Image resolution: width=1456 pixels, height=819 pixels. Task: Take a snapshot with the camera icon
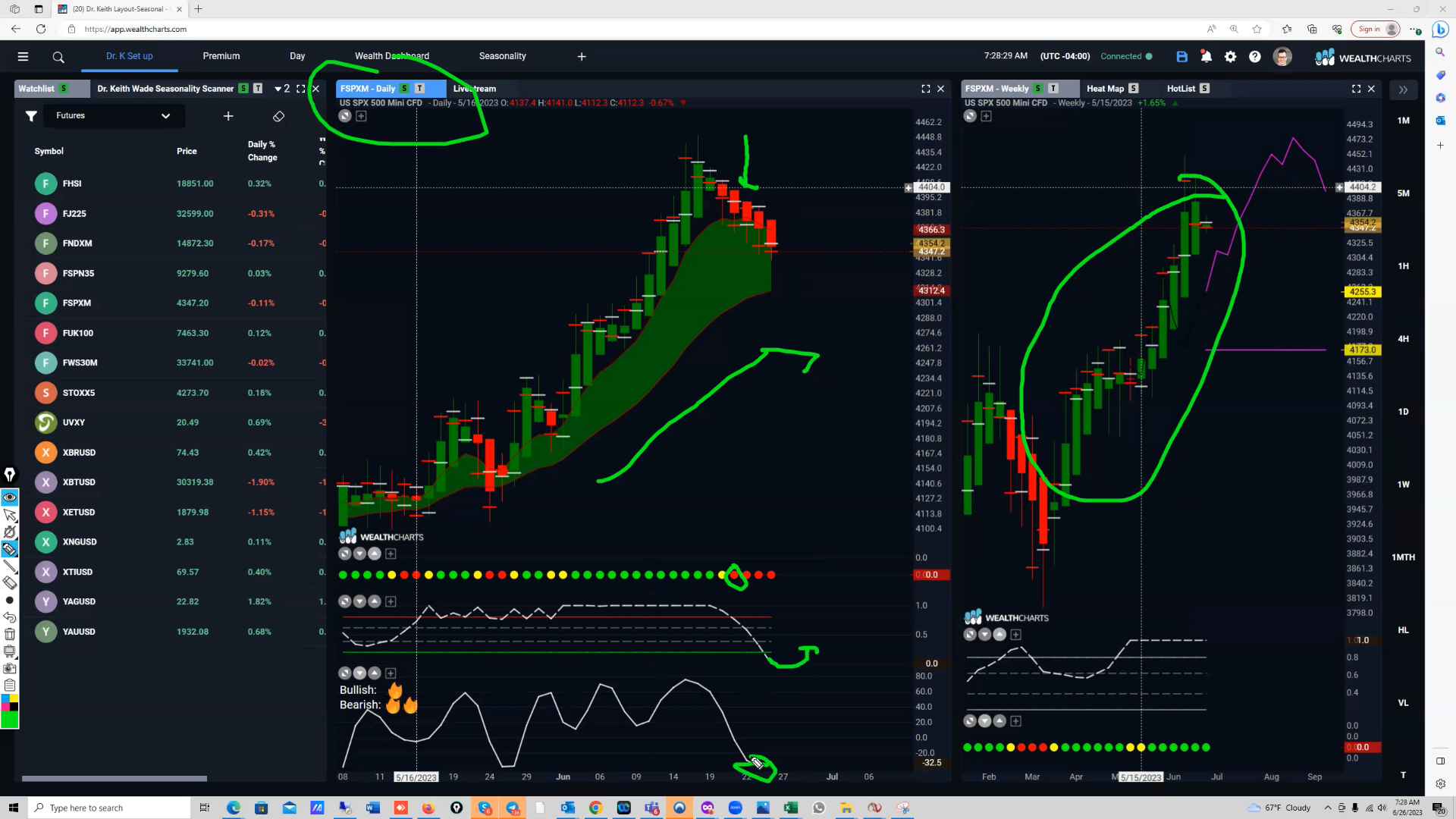(10, 668)
